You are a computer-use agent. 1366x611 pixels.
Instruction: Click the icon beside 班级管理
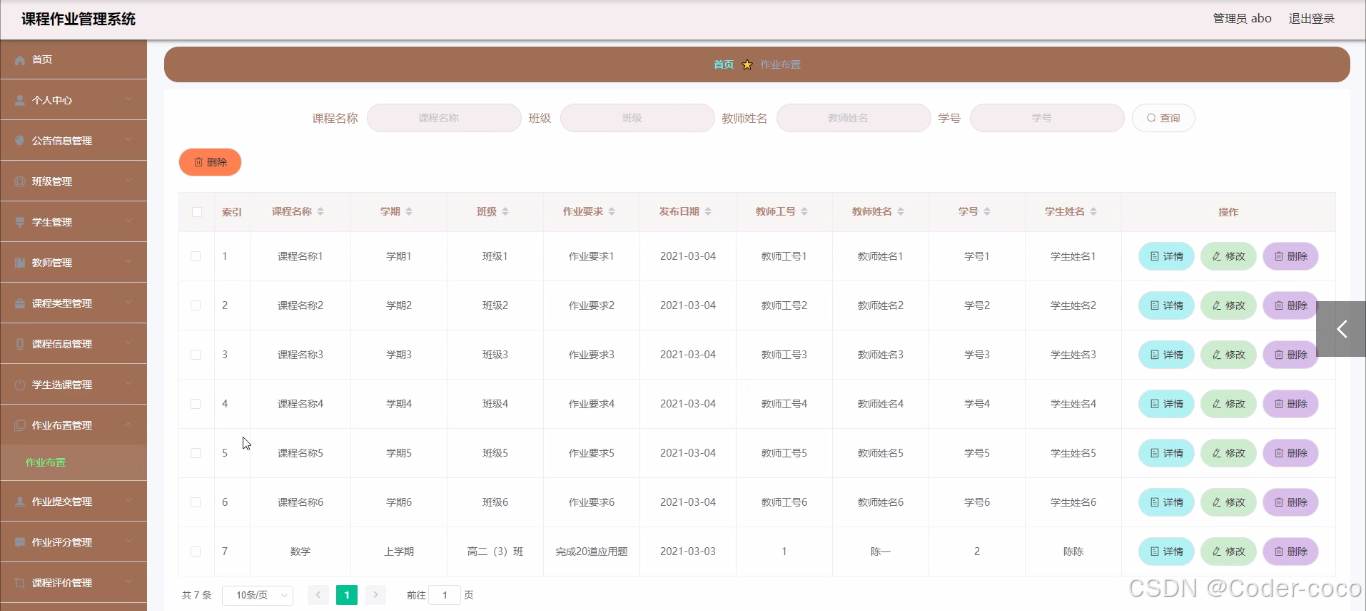(20, 182)
